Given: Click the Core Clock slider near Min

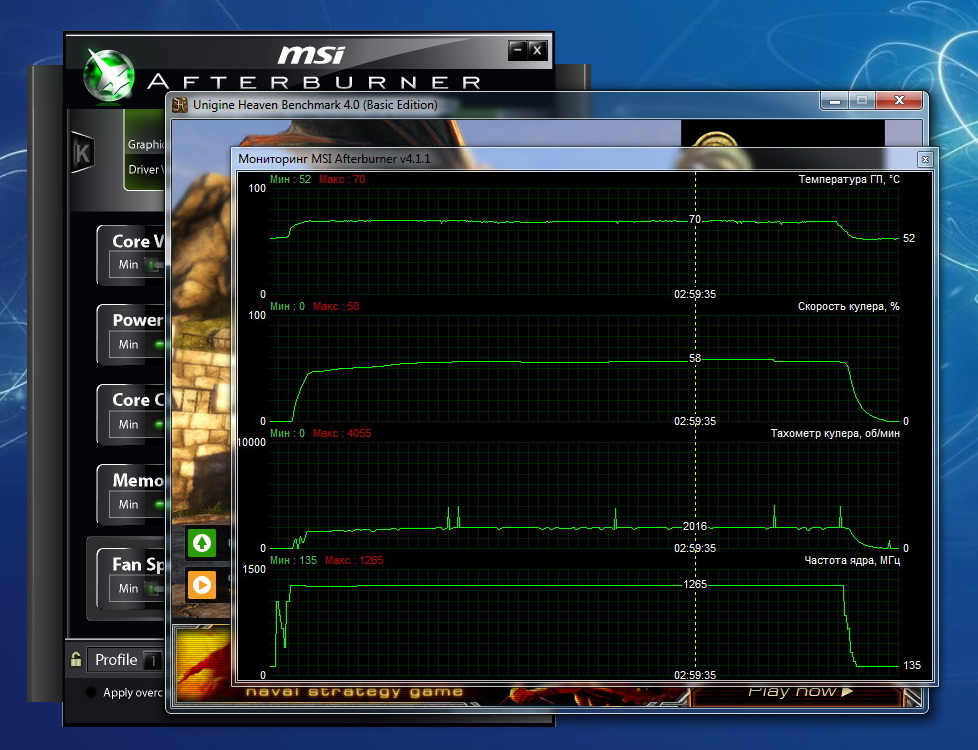Looking at the screenshot, I should (x=160, y=424).
